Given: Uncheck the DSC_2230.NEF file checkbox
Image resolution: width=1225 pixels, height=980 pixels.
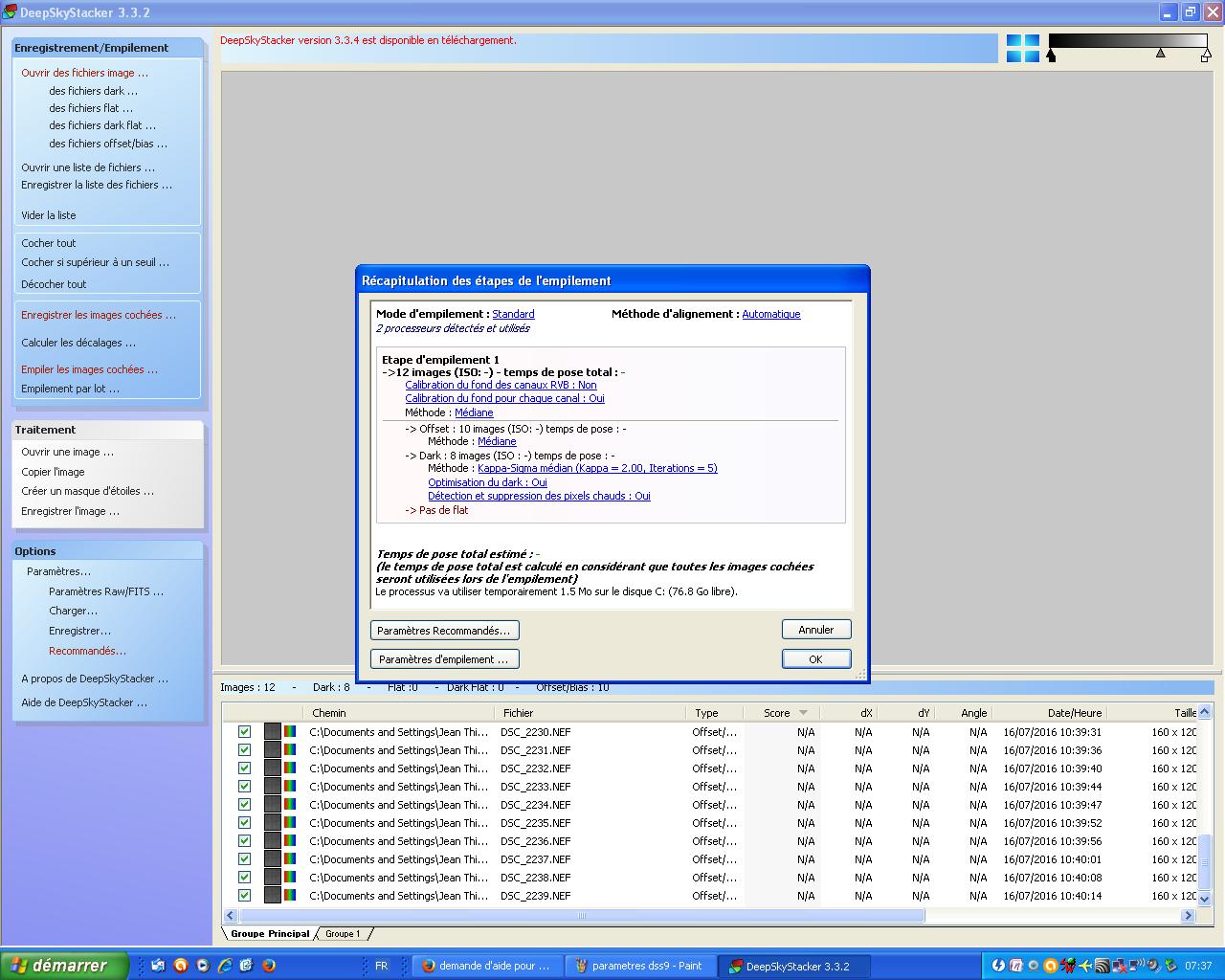Looking at the screenshot, I should 244,731.
